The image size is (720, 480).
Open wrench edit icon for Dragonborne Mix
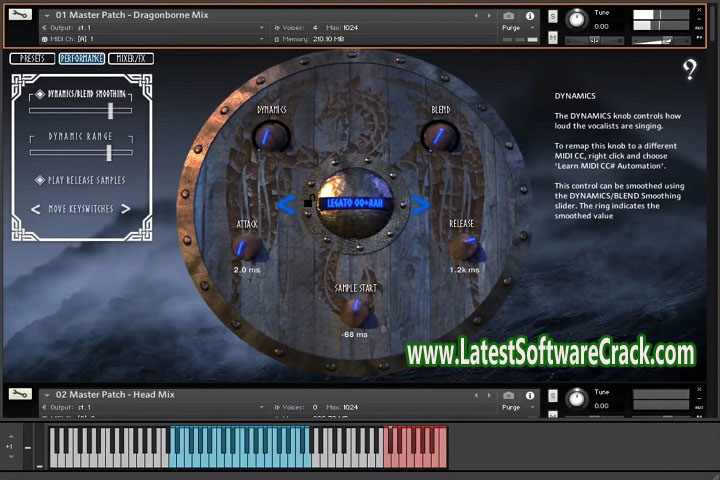(x=20, y=16)
